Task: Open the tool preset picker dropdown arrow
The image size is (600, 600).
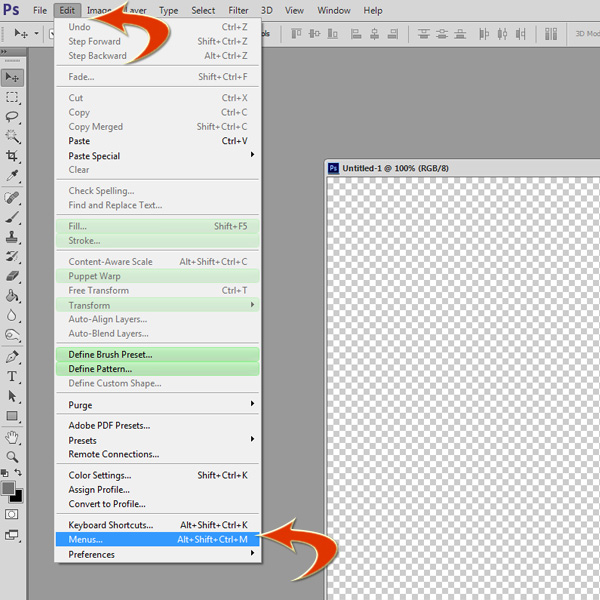Action: 36,34
